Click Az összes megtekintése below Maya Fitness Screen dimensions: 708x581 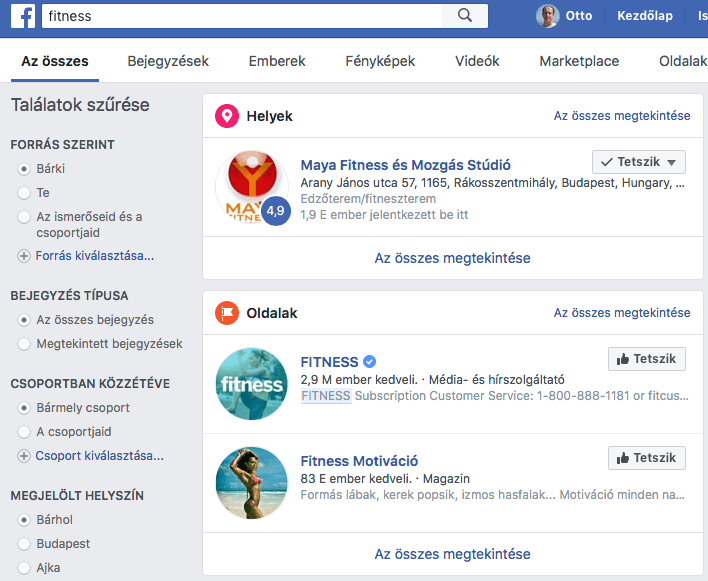pyautogui.click(x=452, y=258)
